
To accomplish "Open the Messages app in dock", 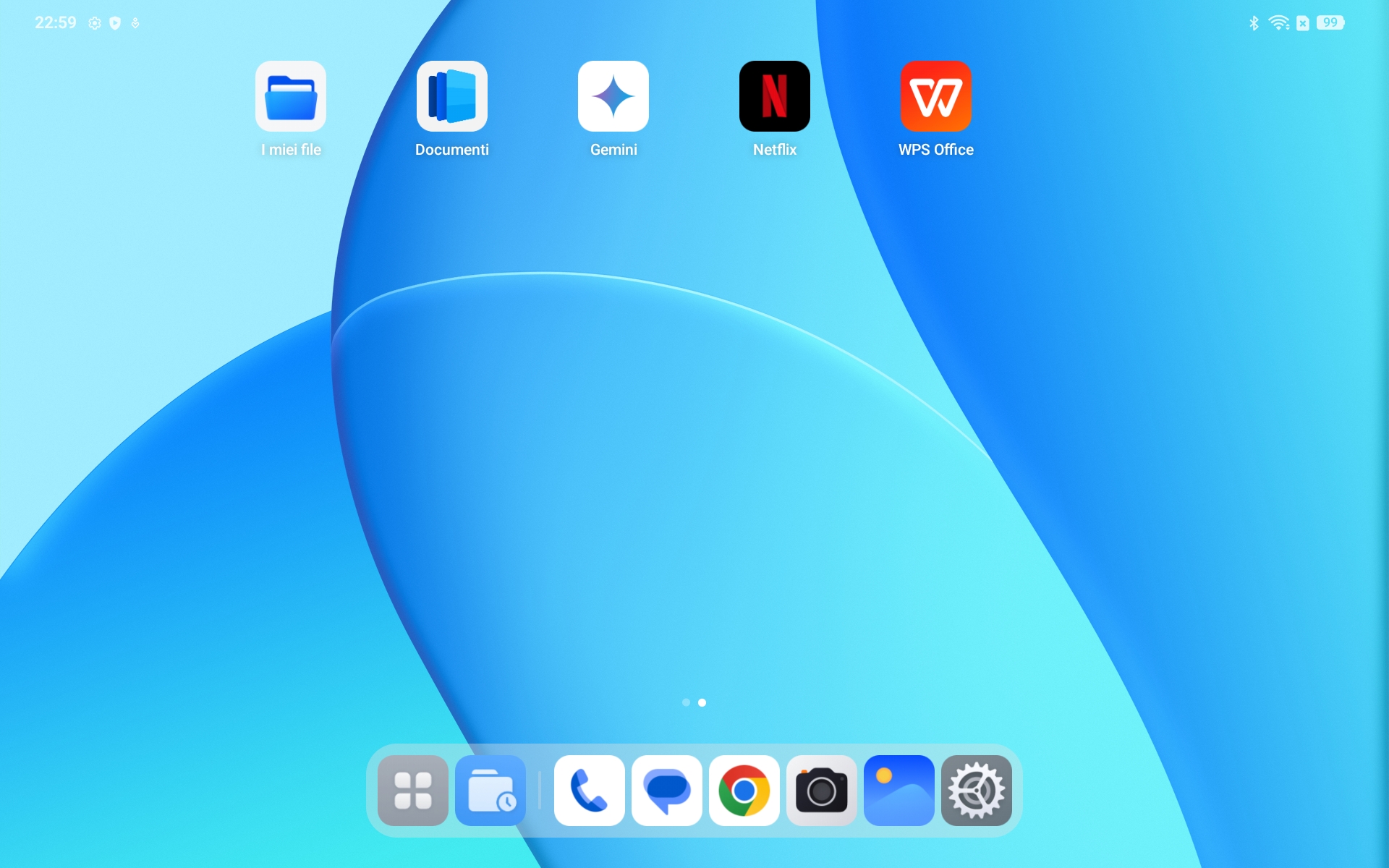I will click(x=667, y=791).
